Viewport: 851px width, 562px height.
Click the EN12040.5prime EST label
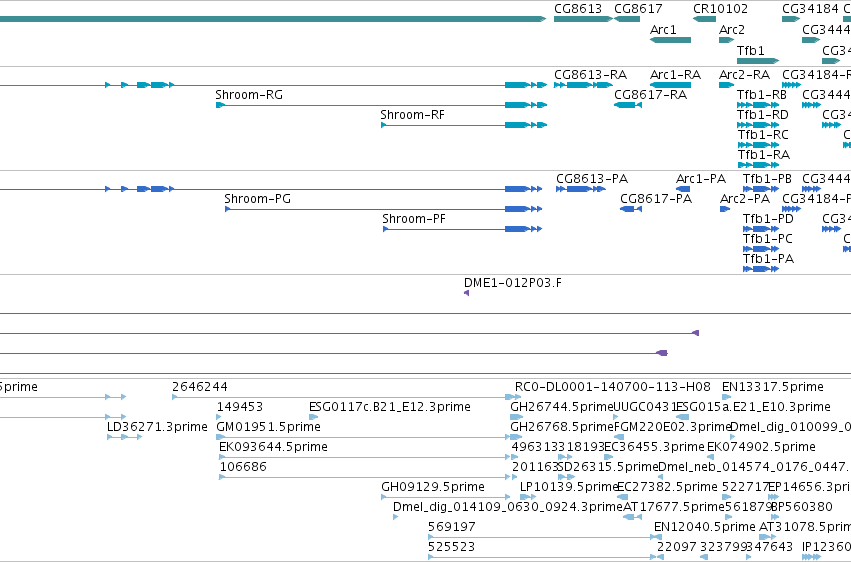704,528
